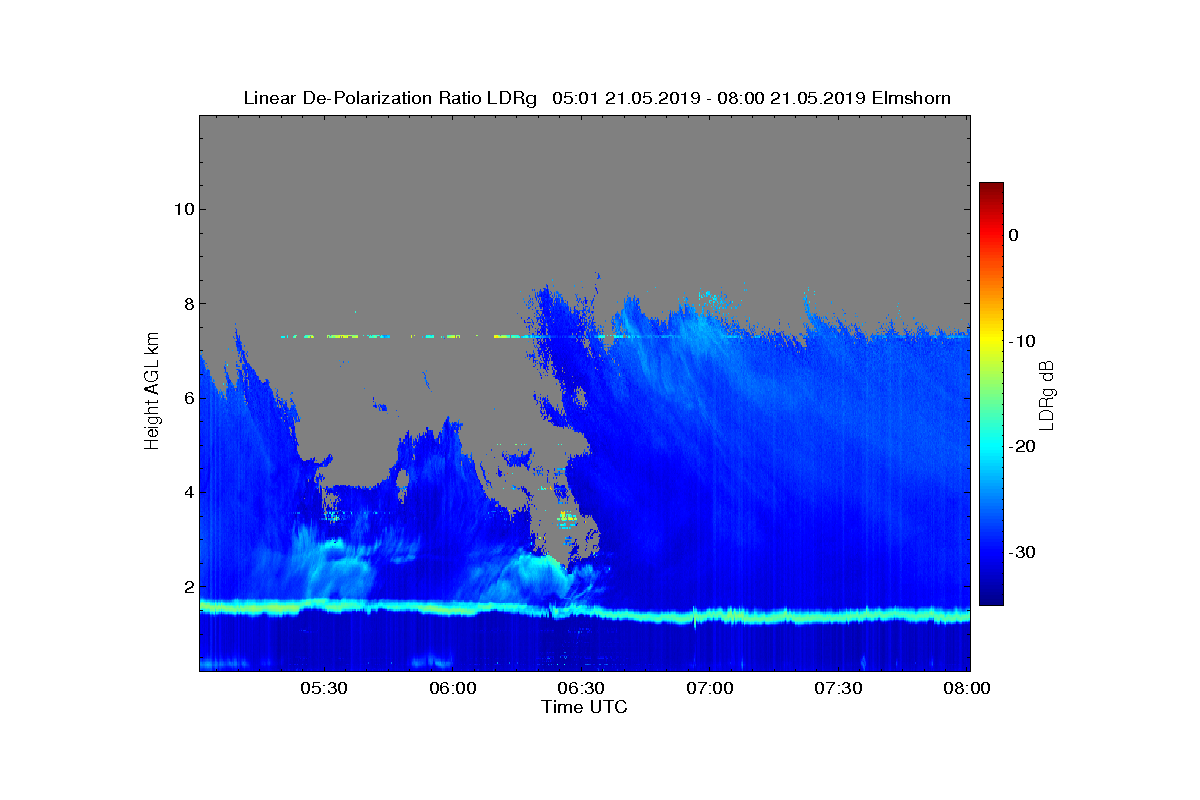Select the '05:30' time axis label
Screen dimensions: 1200x800
coord(323,689)
